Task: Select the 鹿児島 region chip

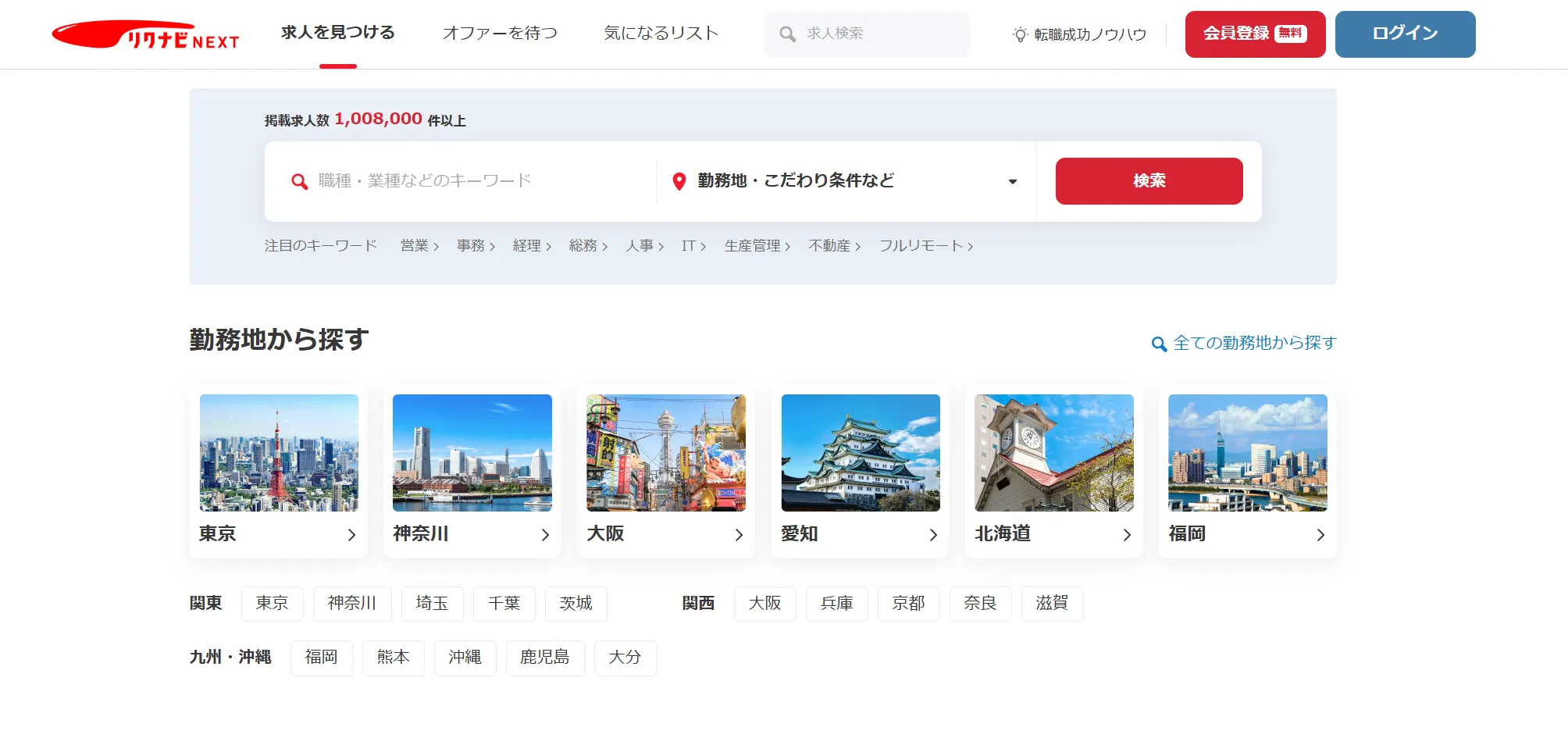Action: tap(545, 658)
